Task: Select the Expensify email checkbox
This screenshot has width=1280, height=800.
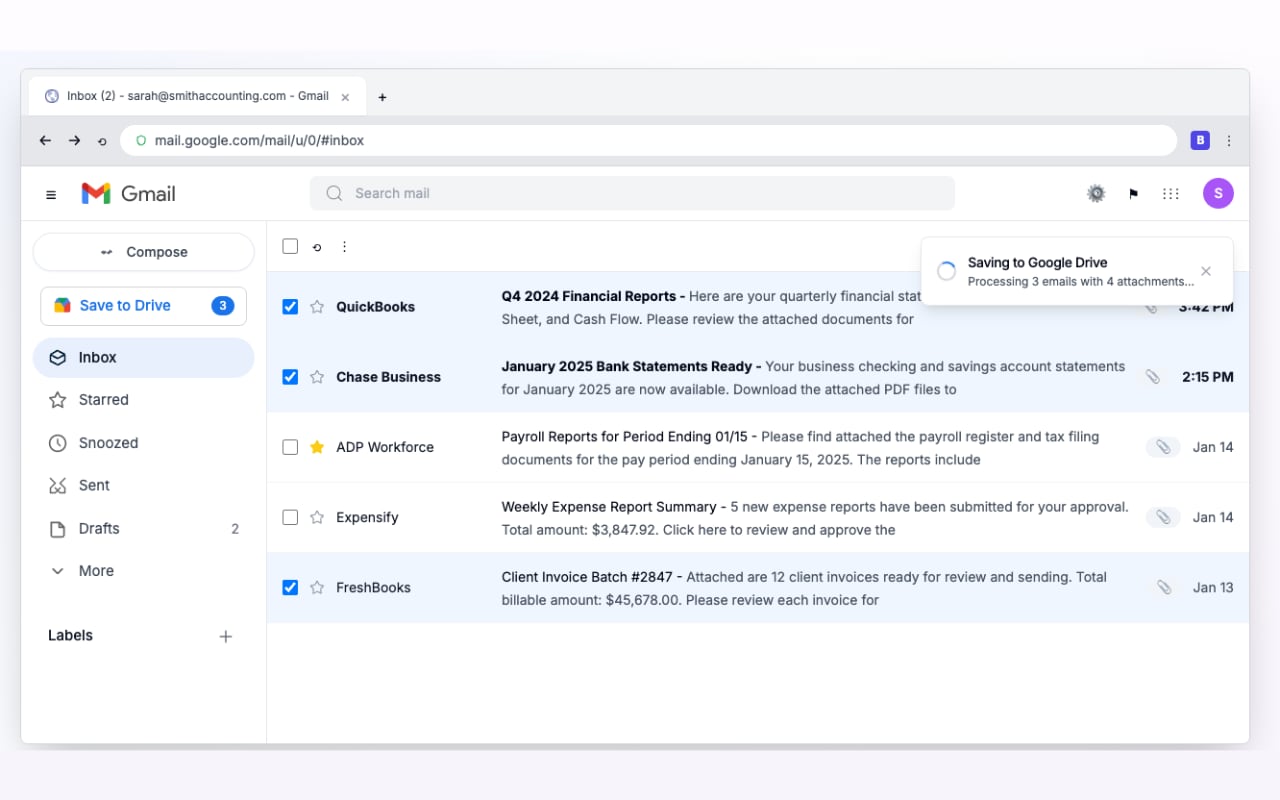Action: click(290, 517)
